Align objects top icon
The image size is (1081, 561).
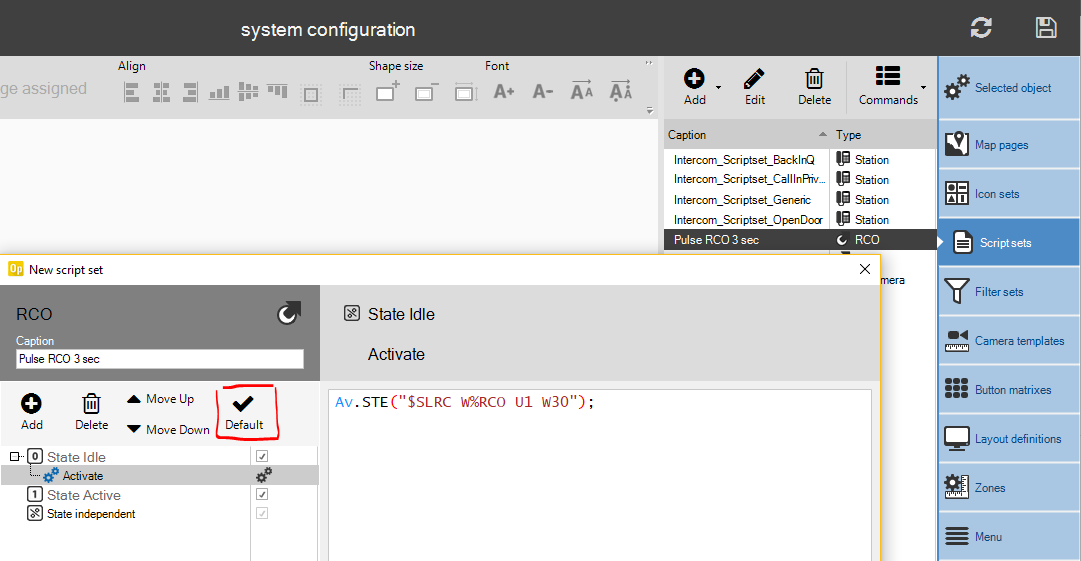coord(277,90)
